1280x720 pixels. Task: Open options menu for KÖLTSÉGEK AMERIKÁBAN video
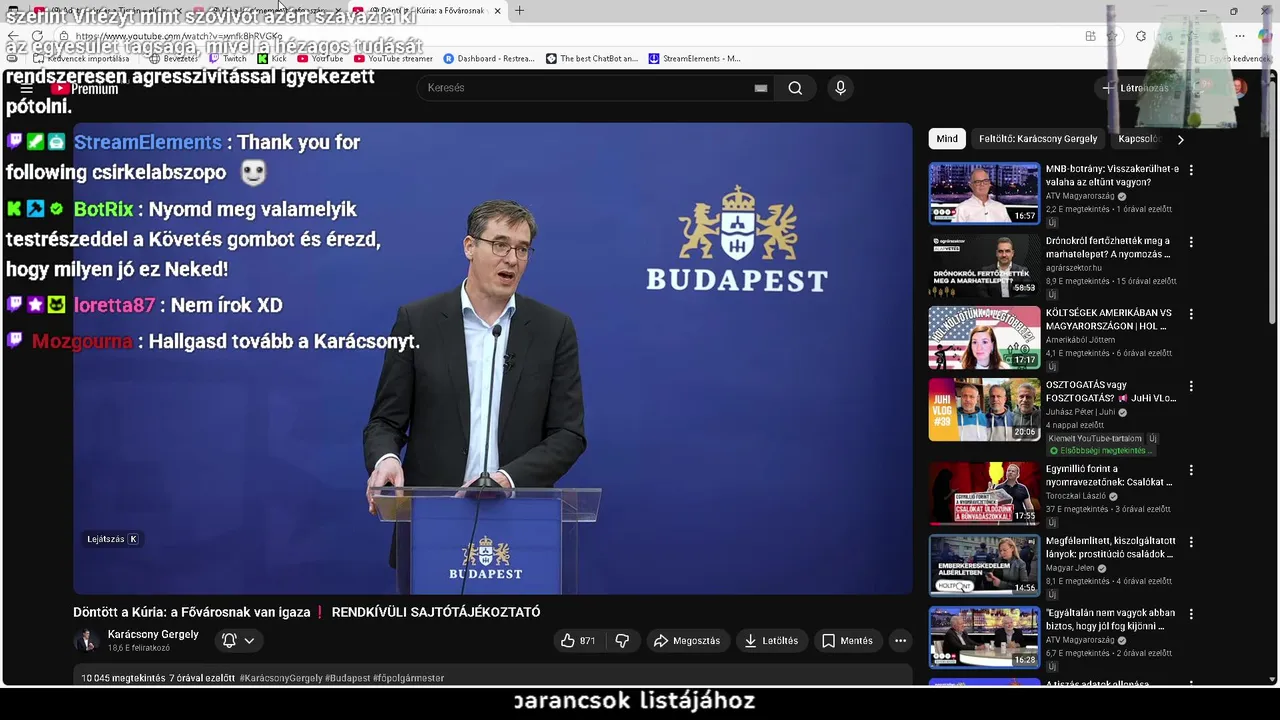tap(1191, 314)
